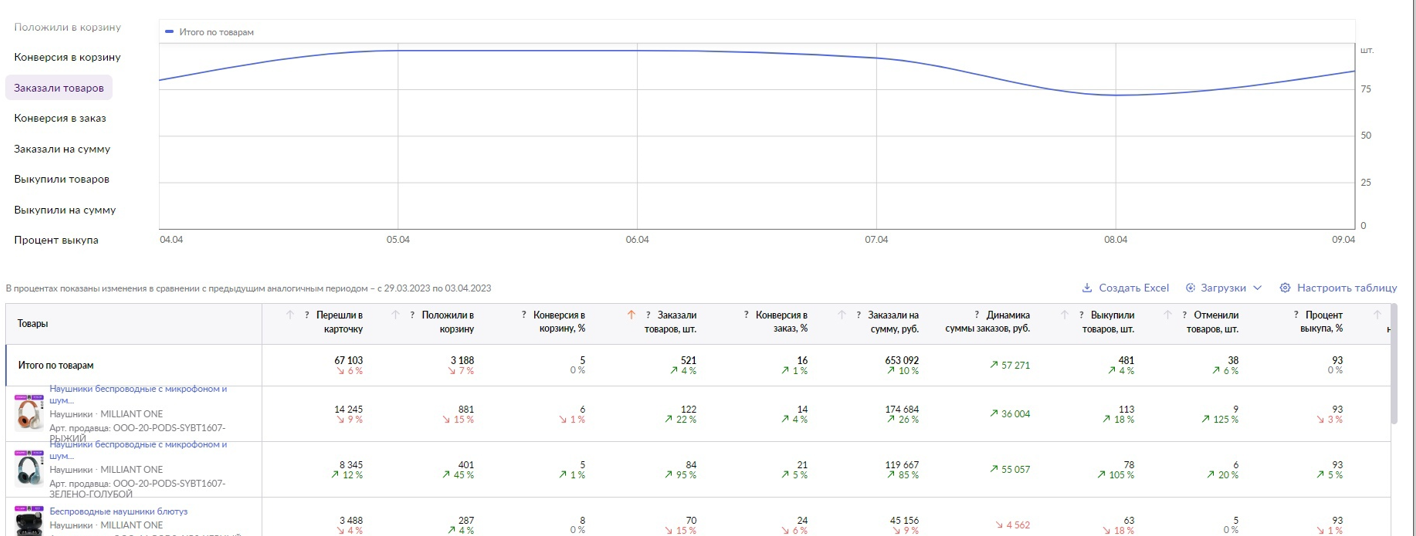Click chart point at 07.04
Image resolution: width=1416 pixels, height=536 pixels.
tap(876, 57)
